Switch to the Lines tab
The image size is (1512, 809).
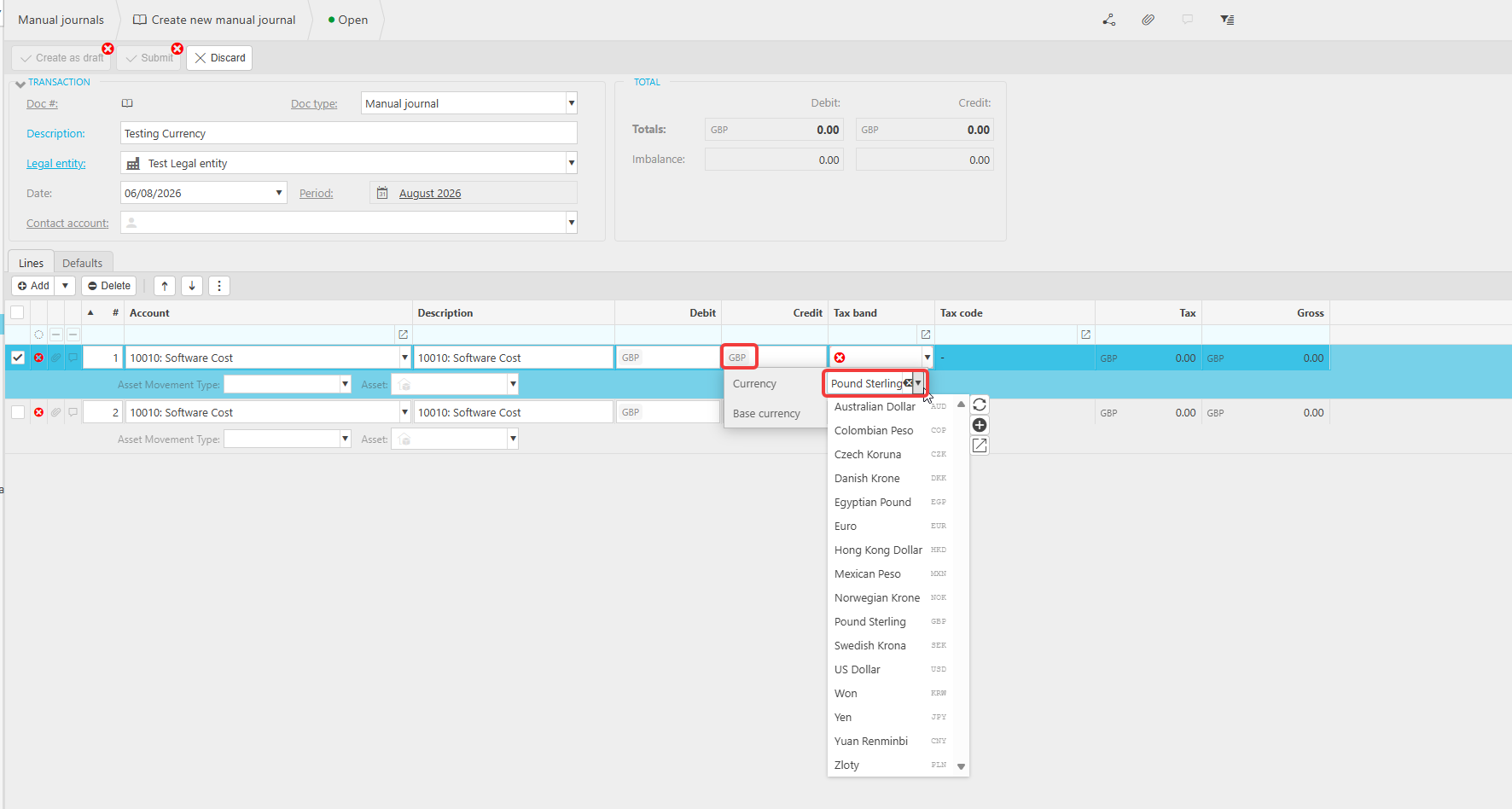(x=32, y=263)
